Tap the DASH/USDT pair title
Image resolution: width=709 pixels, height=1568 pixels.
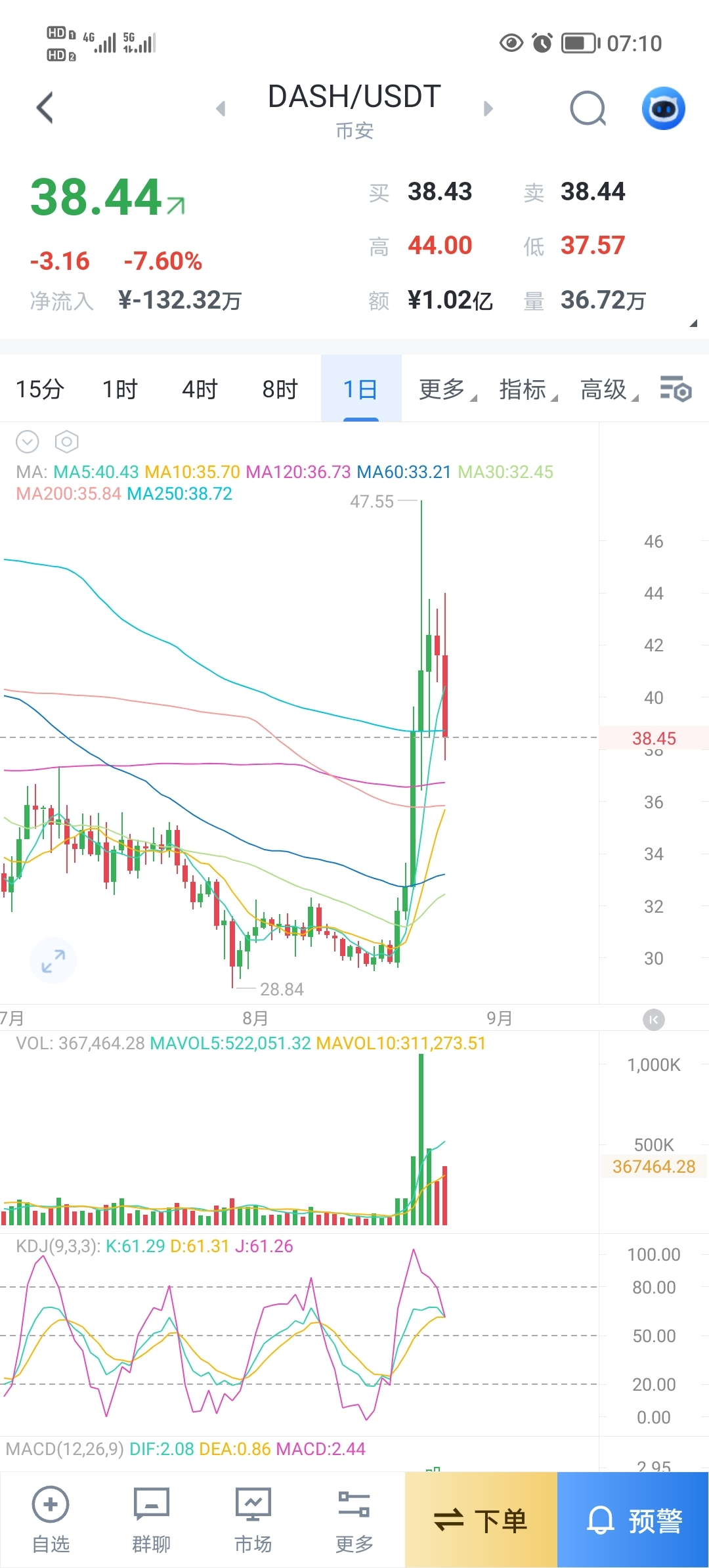coord(354,97)
